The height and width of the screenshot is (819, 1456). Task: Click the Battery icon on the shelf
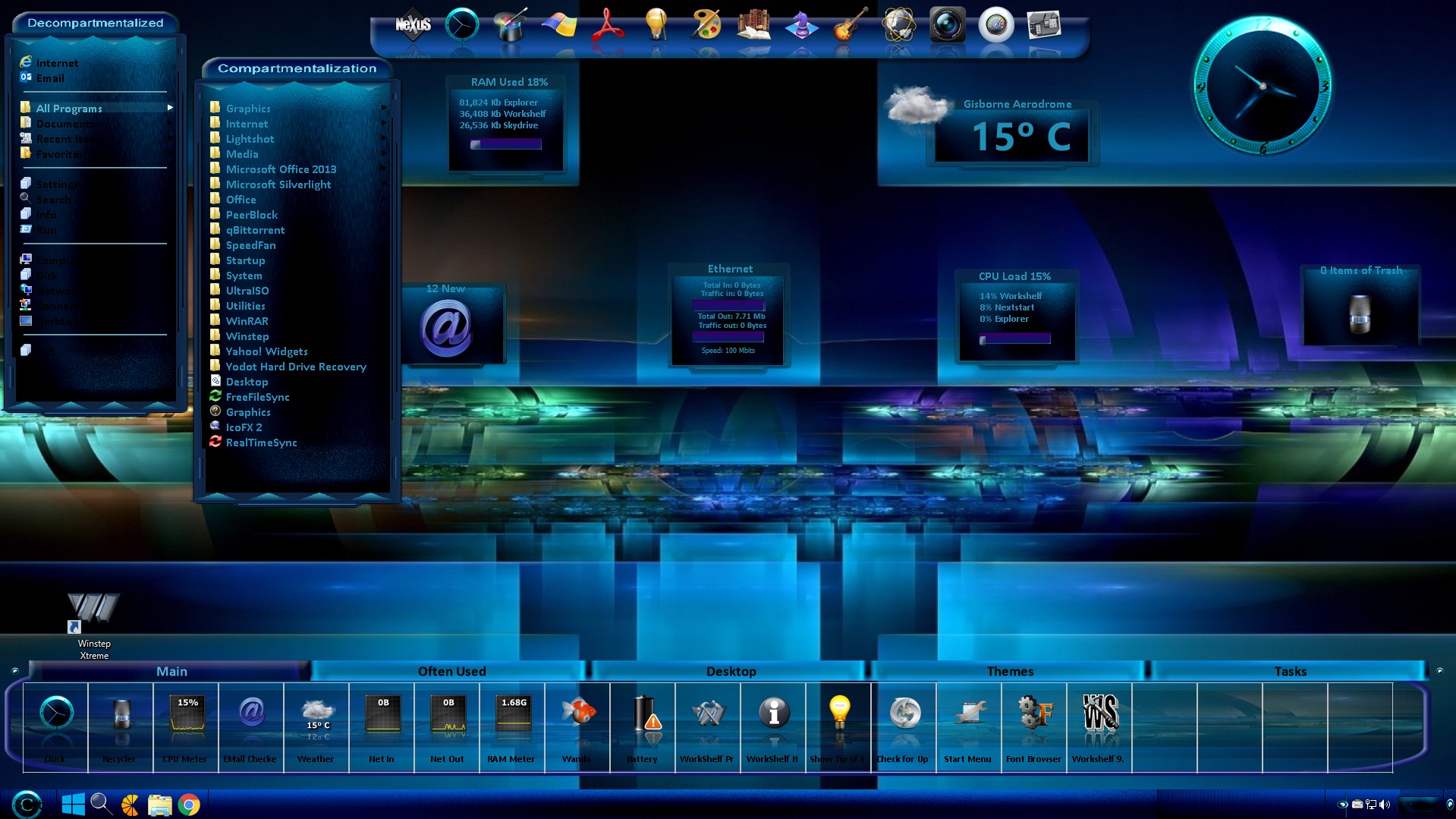[x=643, y=713]
